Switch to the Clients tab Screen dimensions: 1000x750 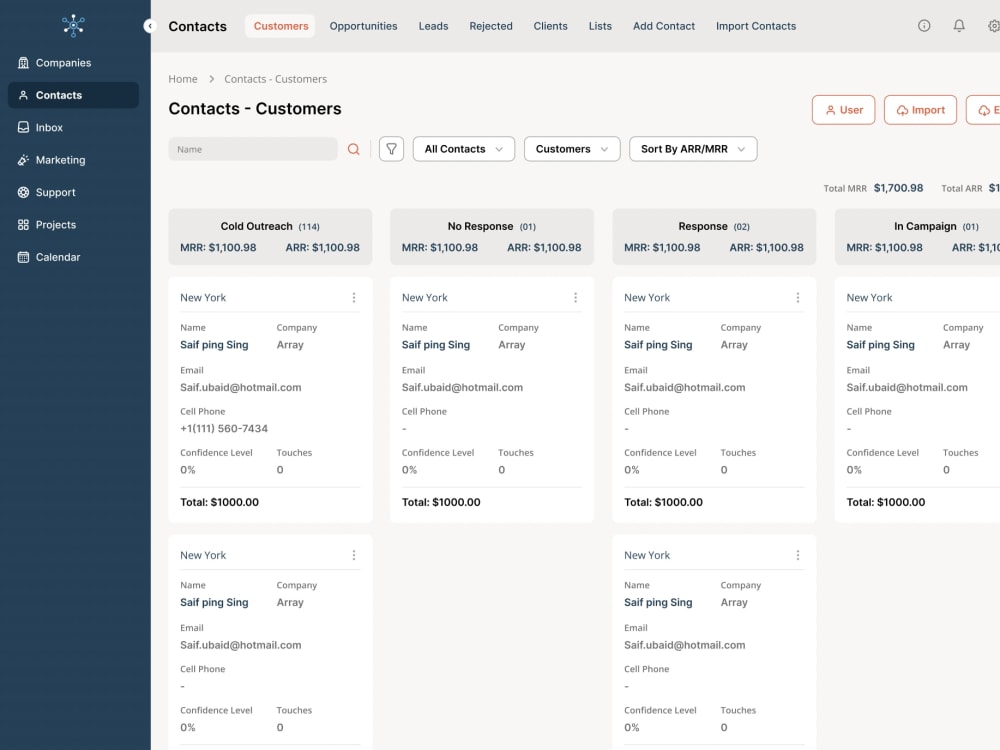pos(550,26)
